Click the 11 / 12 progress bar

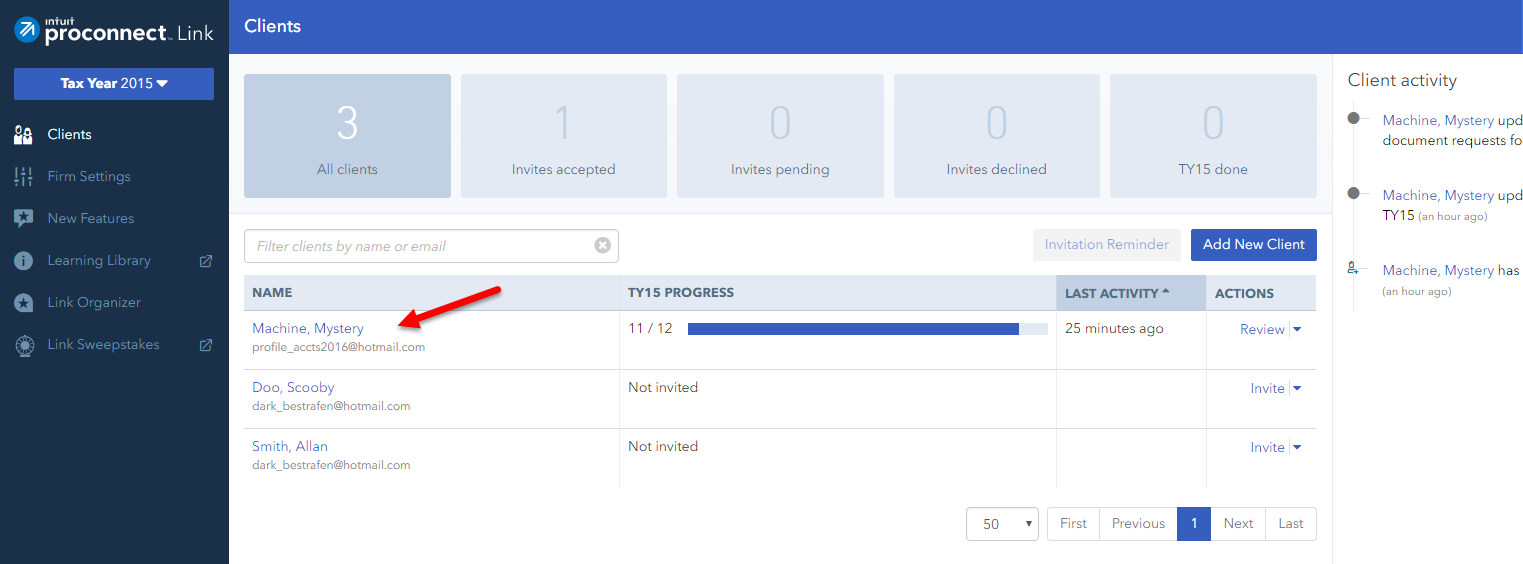[x=868, y=328]
